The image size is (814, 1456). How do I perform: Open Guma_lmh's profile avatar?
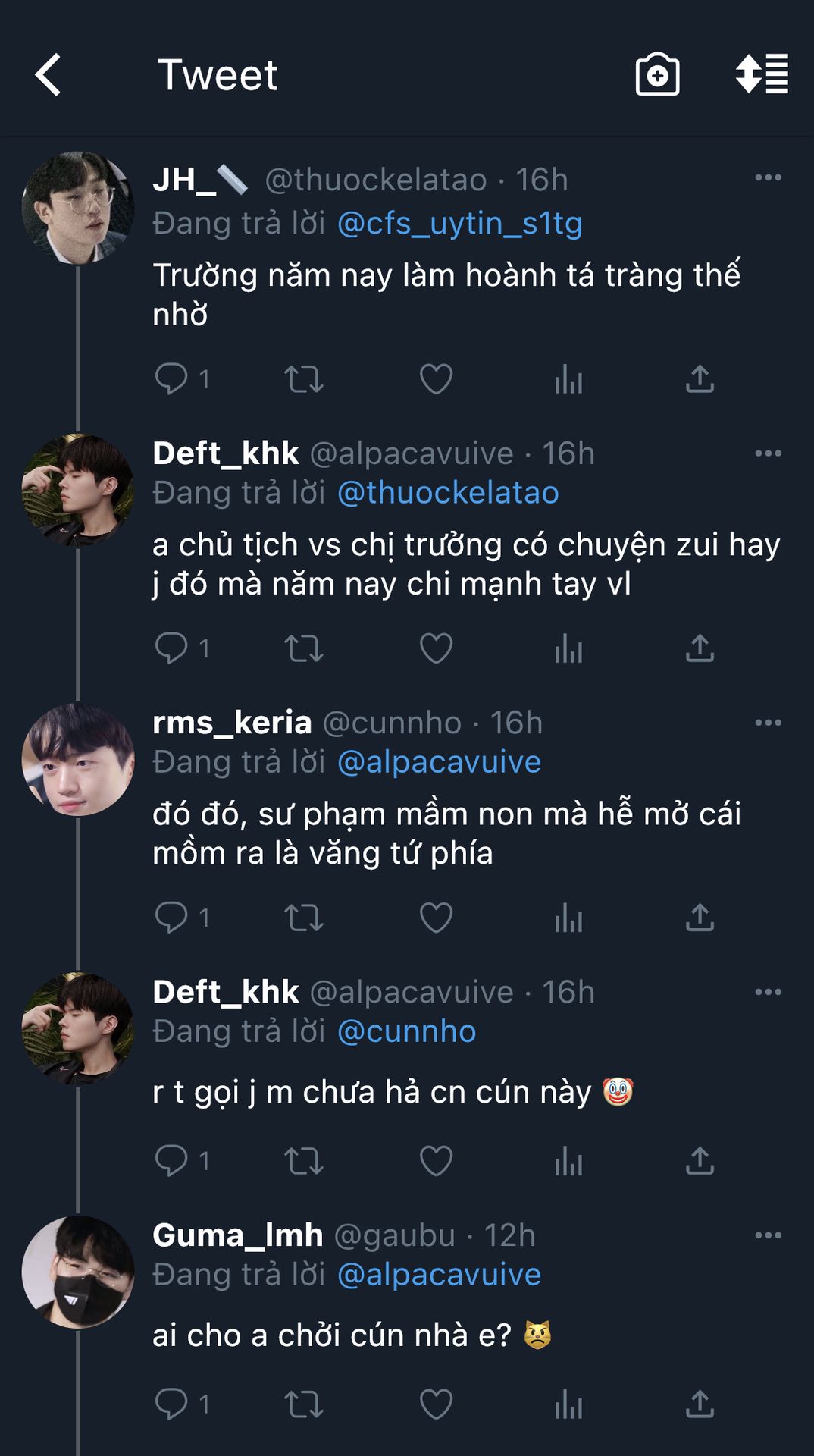coord(78,1272)
